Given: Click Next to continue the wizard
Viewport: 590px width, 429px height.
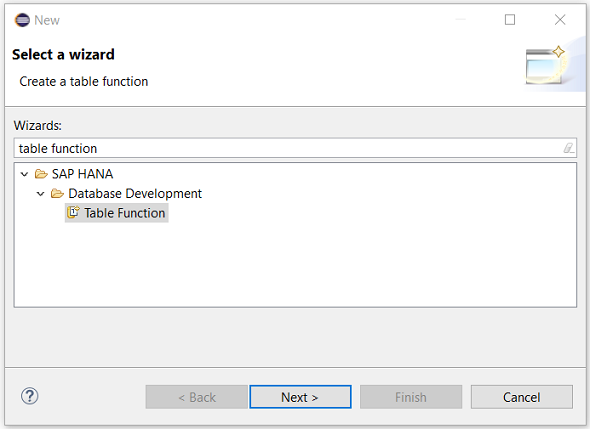Looking at the screenshot, I should [300, 397].
